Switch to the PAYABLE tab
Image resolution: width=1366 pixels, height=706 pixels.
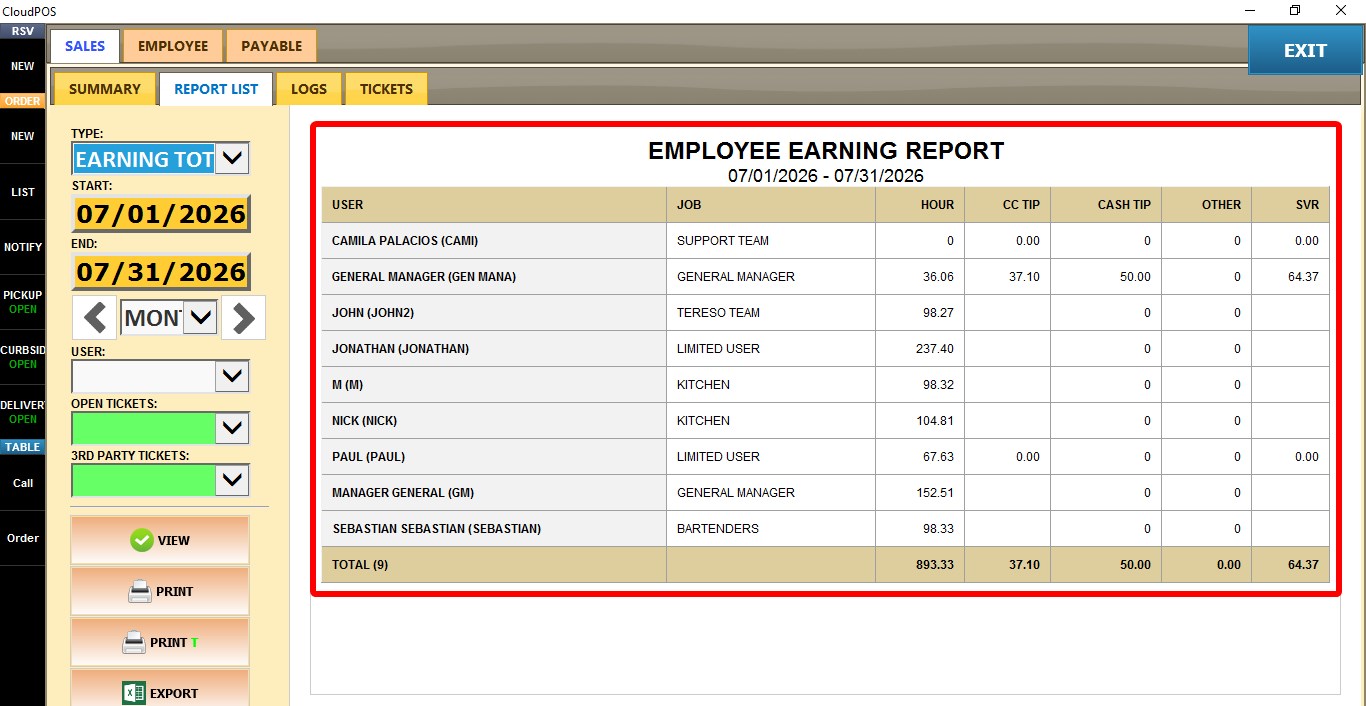pos(271,46)
